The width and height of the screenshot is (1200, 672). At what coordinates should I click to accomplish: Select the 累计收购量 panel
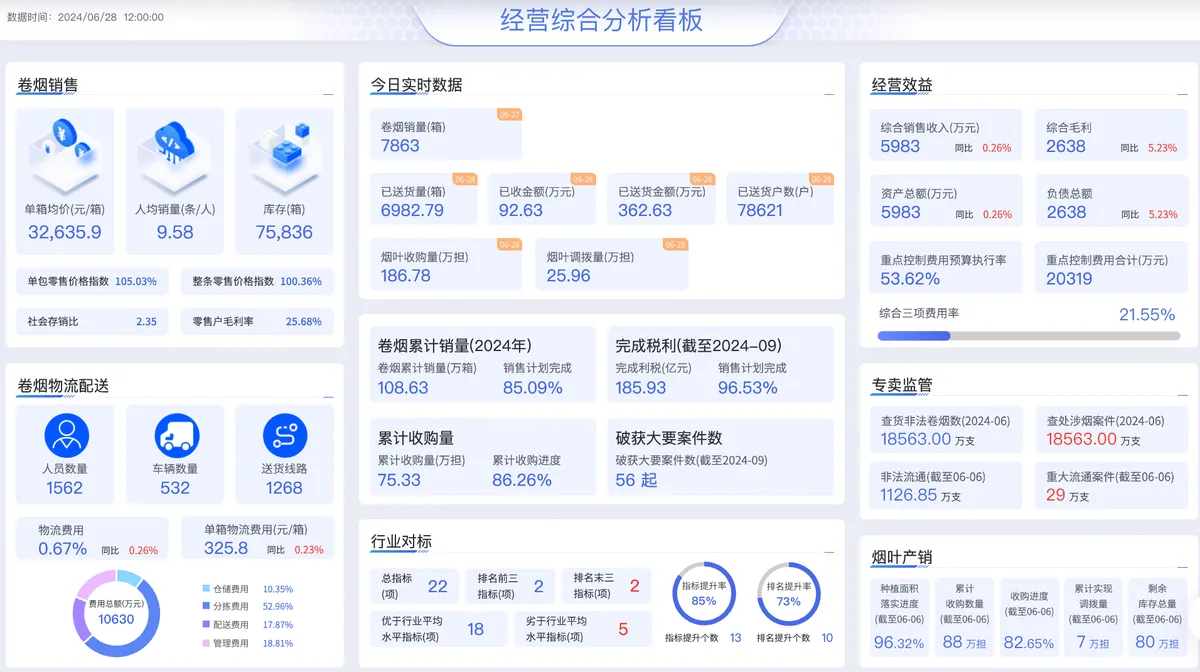(x=482, y=456)
